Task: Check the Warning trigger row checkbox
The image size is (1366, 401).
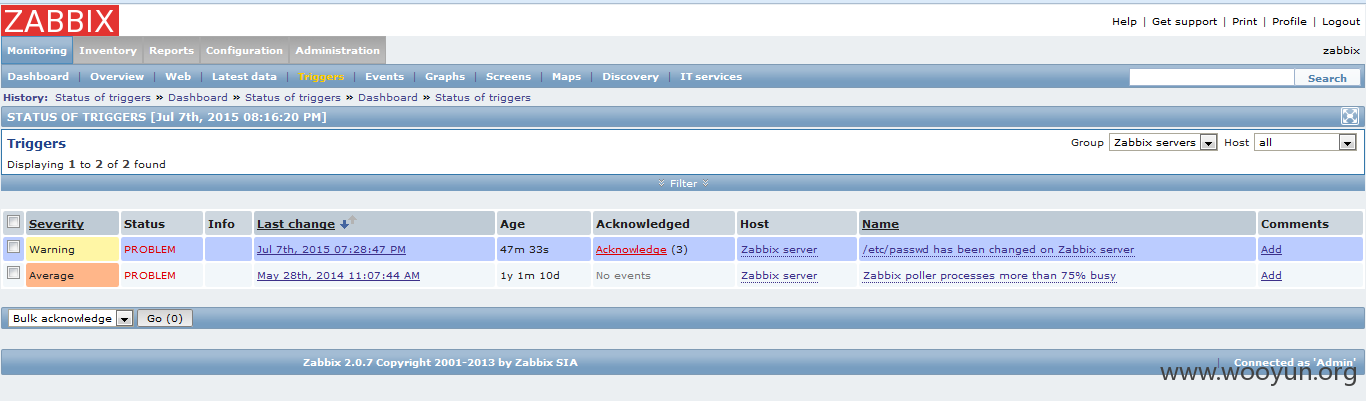Action: tap(13, 247)
